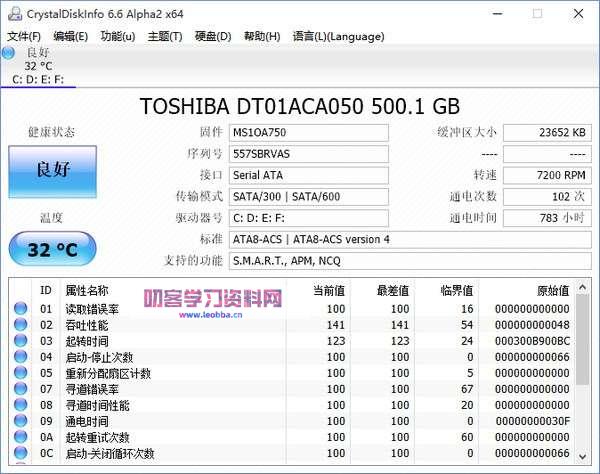Click the 原始值 column header
The image size is (600, 474).
[553, 290]
